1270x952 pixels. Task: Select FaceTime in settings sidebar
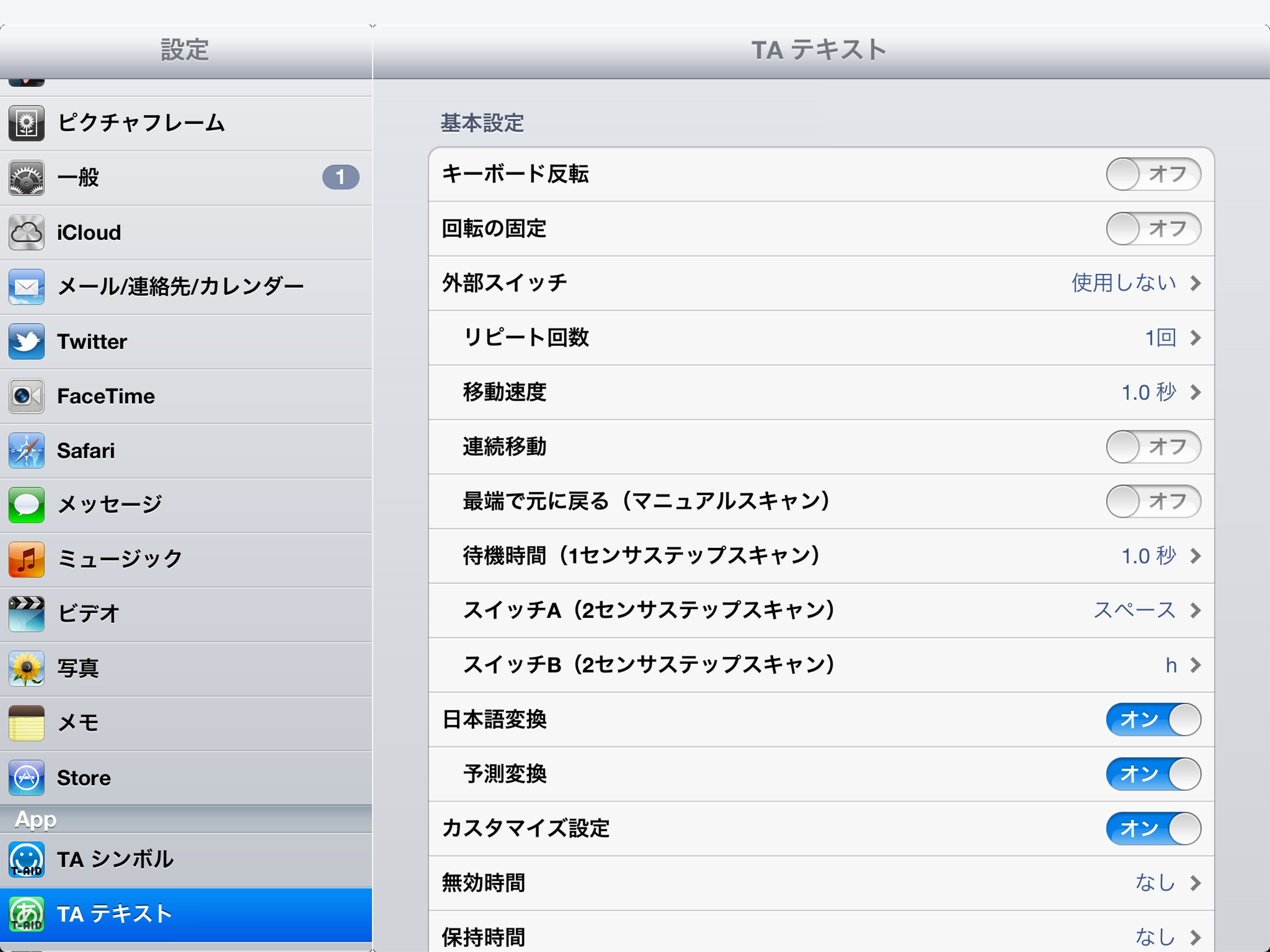click(186, 396)
